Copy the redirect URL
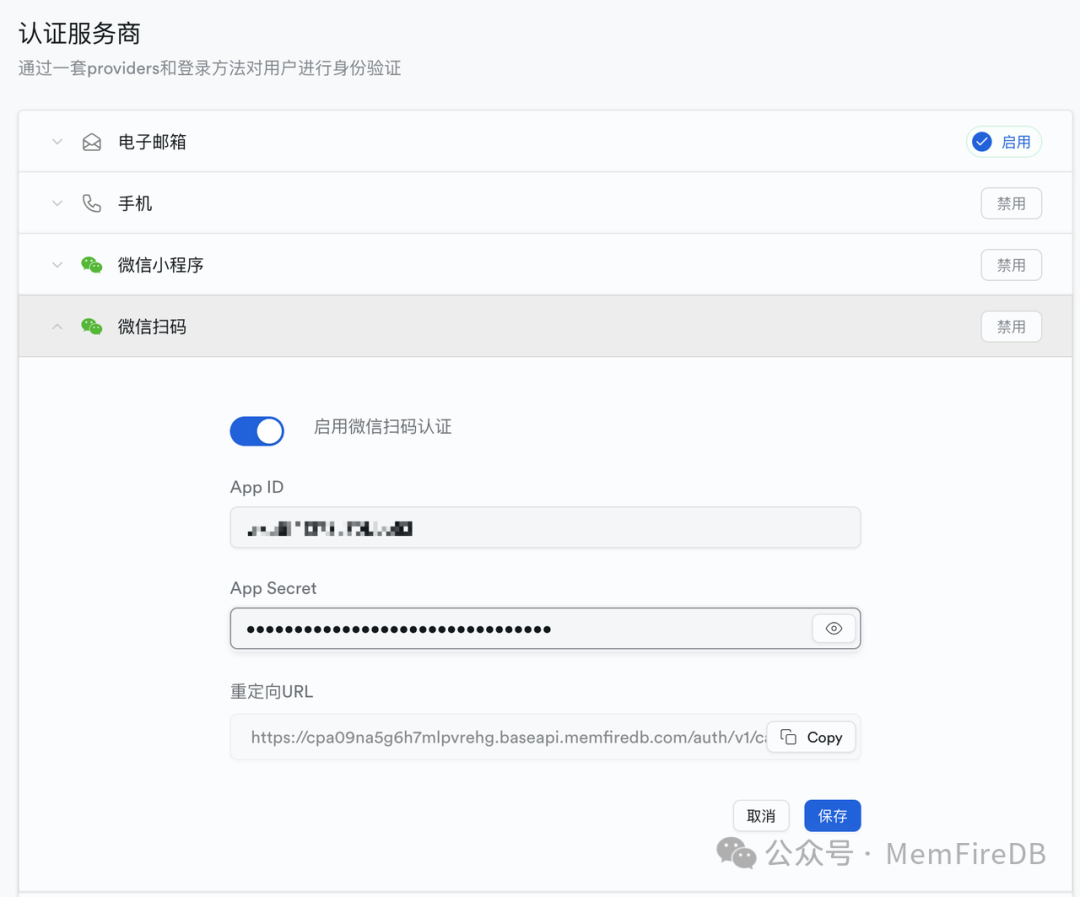 pos(811,737)
